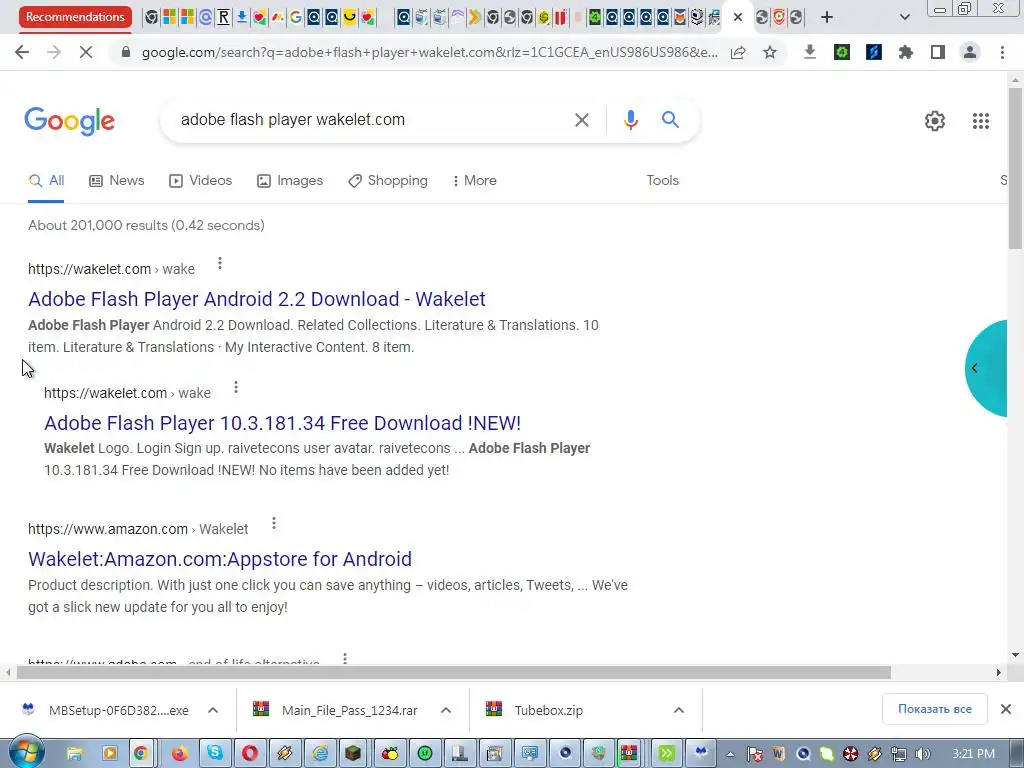Share this page from the address bar
This screenshot has height=768, width=1024.
[738, 52]
